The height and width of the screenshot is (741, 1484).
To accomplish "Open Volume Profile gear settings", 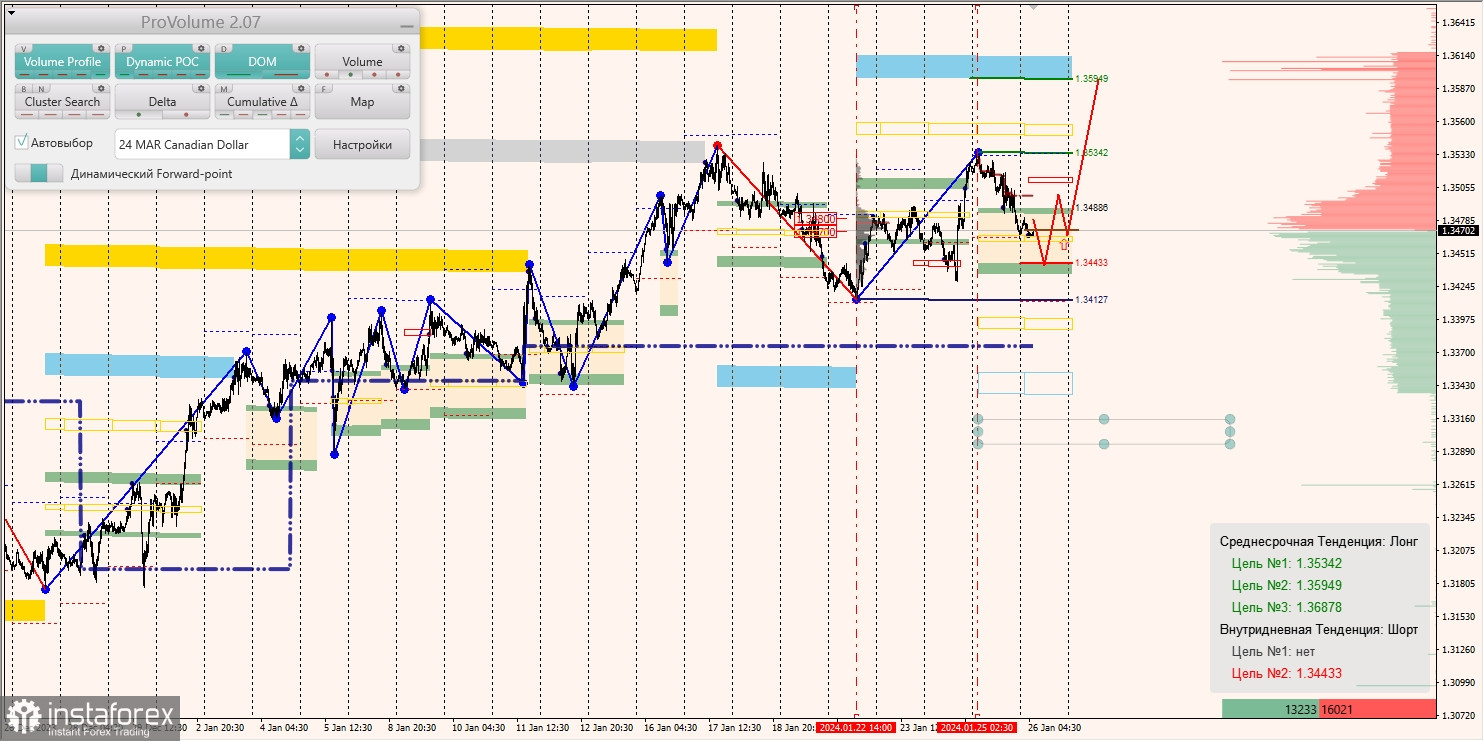I will (x=101, y=48).
